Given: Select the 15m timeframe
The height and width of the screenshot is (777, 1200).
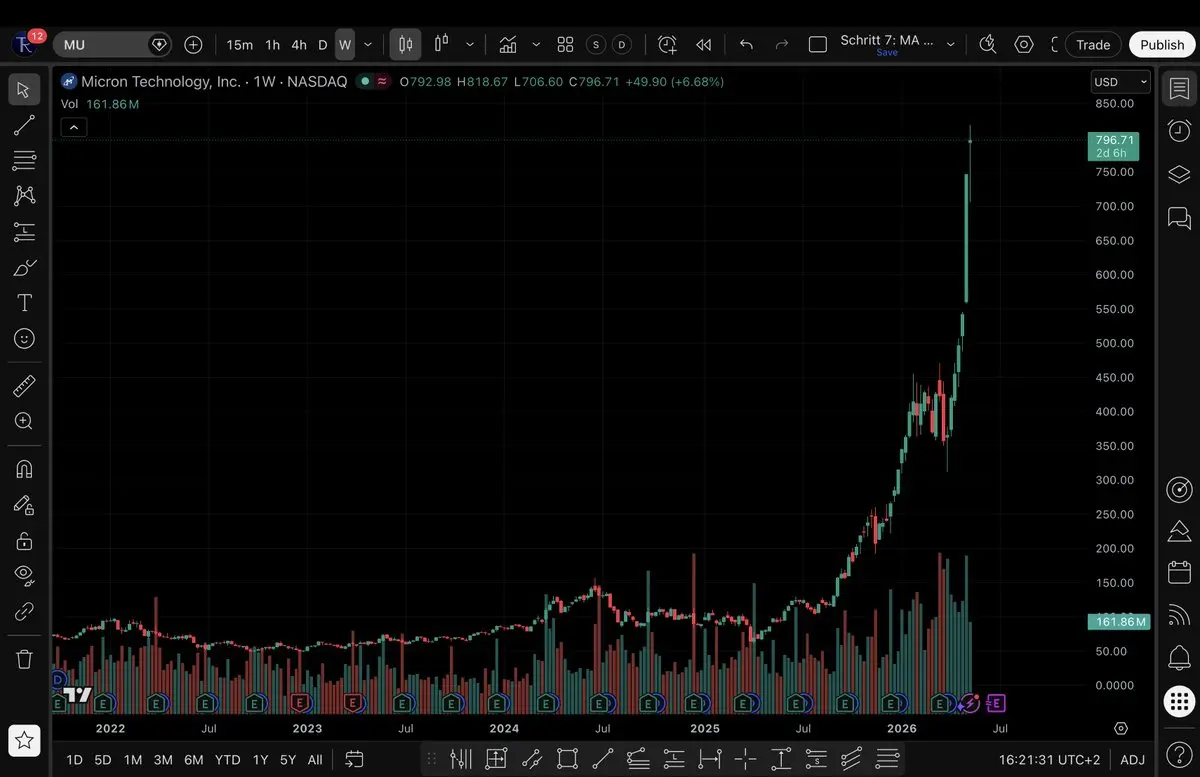Looking at the screenshot, I should click(x=239, y=45).
